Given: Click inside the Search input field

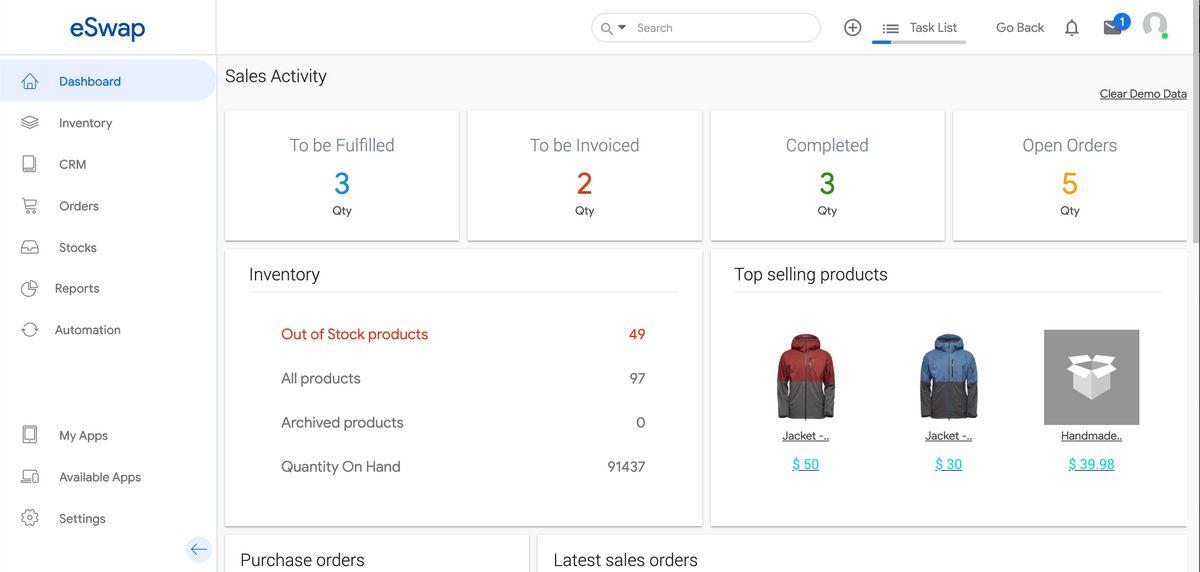Looking at the screenshot, I should click(724, 28).
